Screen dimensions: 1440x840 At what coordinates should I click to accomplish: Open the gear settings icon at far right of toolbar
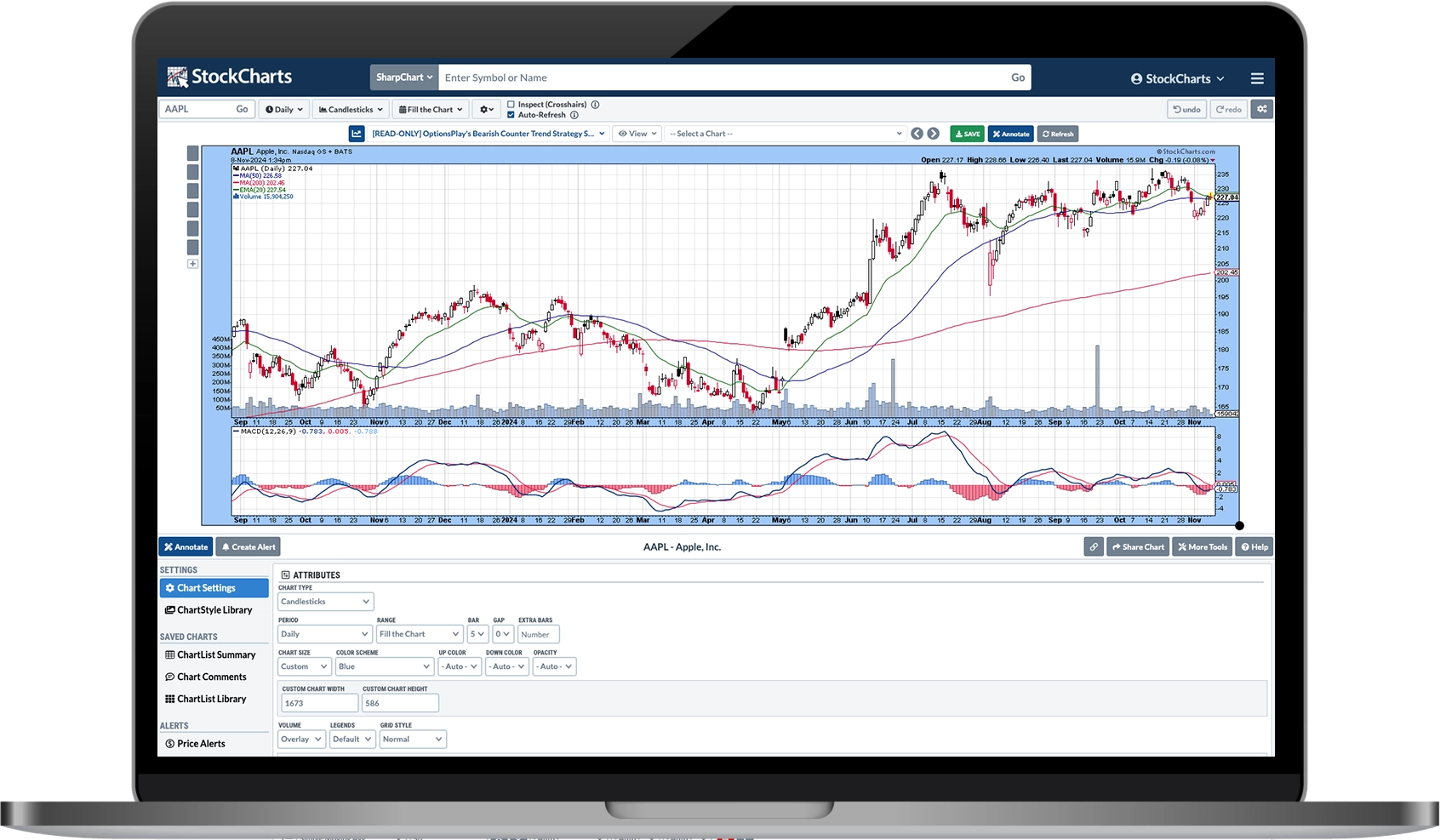coord(1262,109)
